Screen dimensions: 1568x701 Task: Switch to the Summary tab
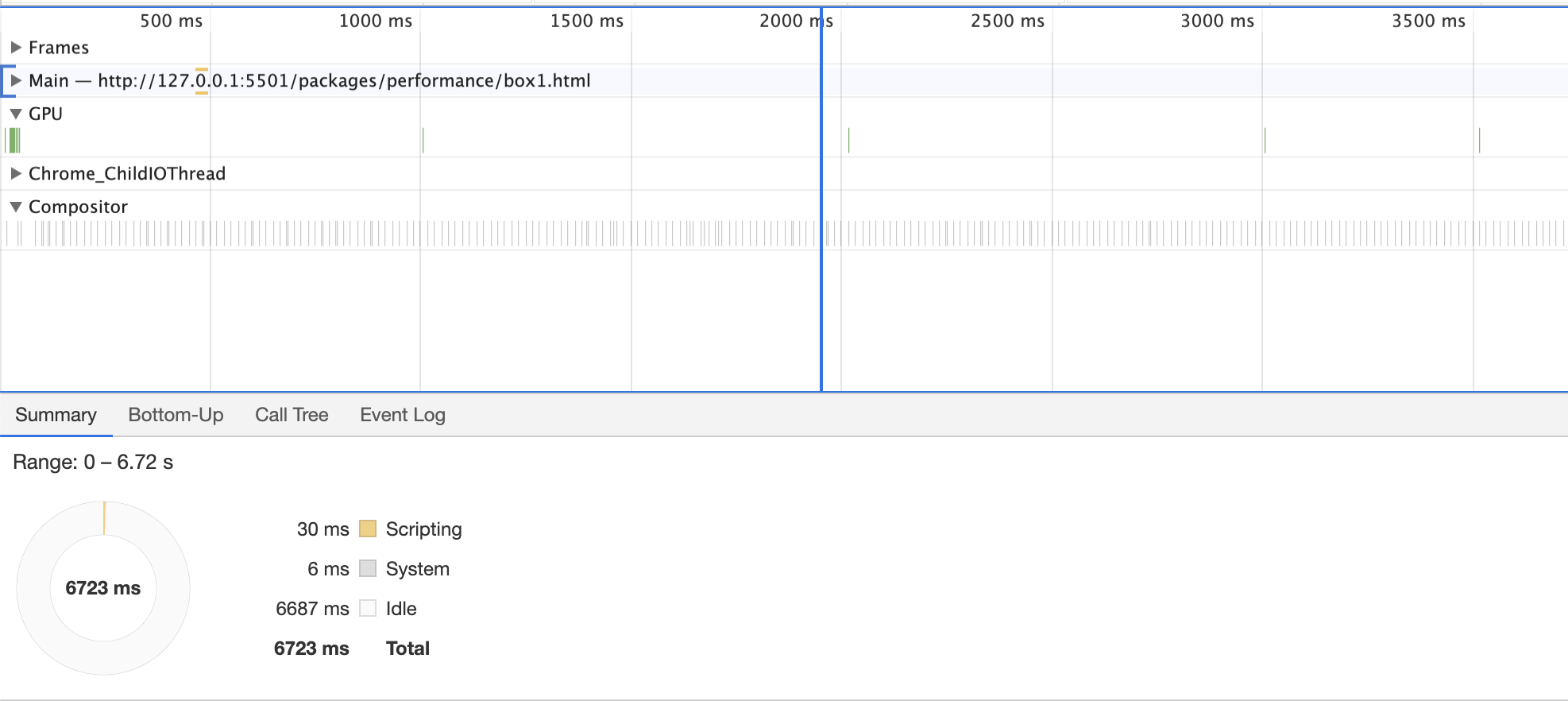[56, 415]
